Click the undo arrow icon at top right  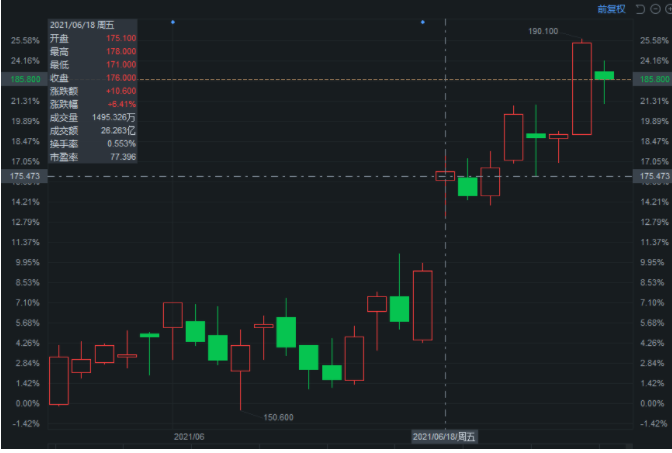639,9
